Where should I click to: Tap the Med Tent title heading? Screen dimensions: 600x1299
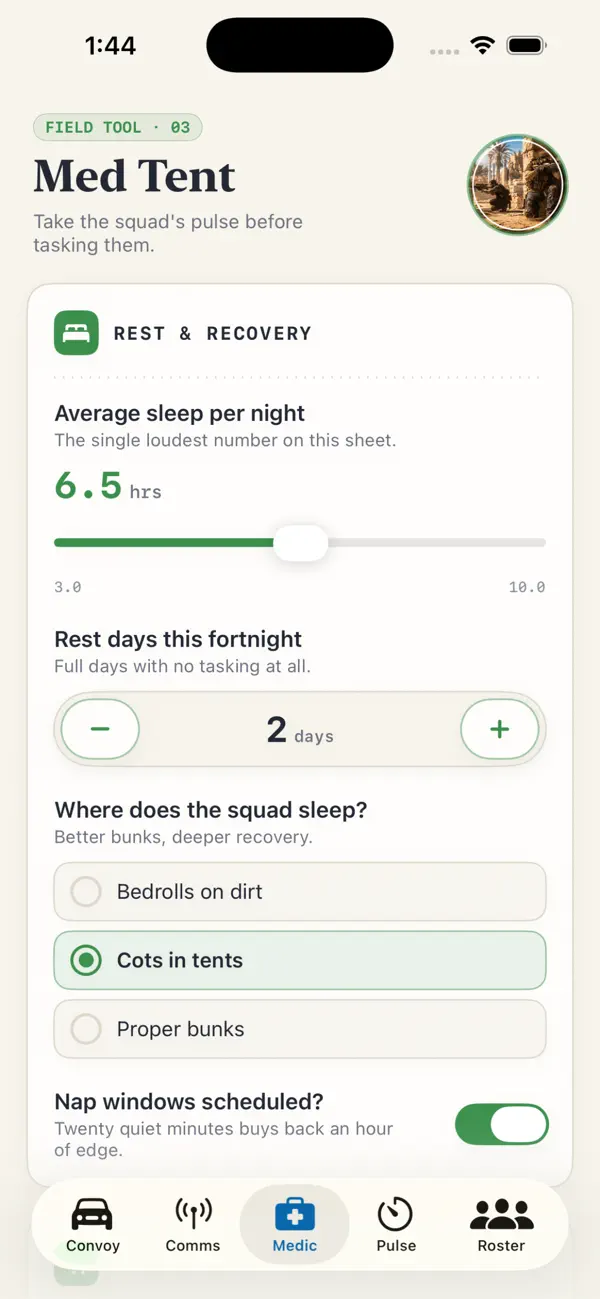(135, 177)
